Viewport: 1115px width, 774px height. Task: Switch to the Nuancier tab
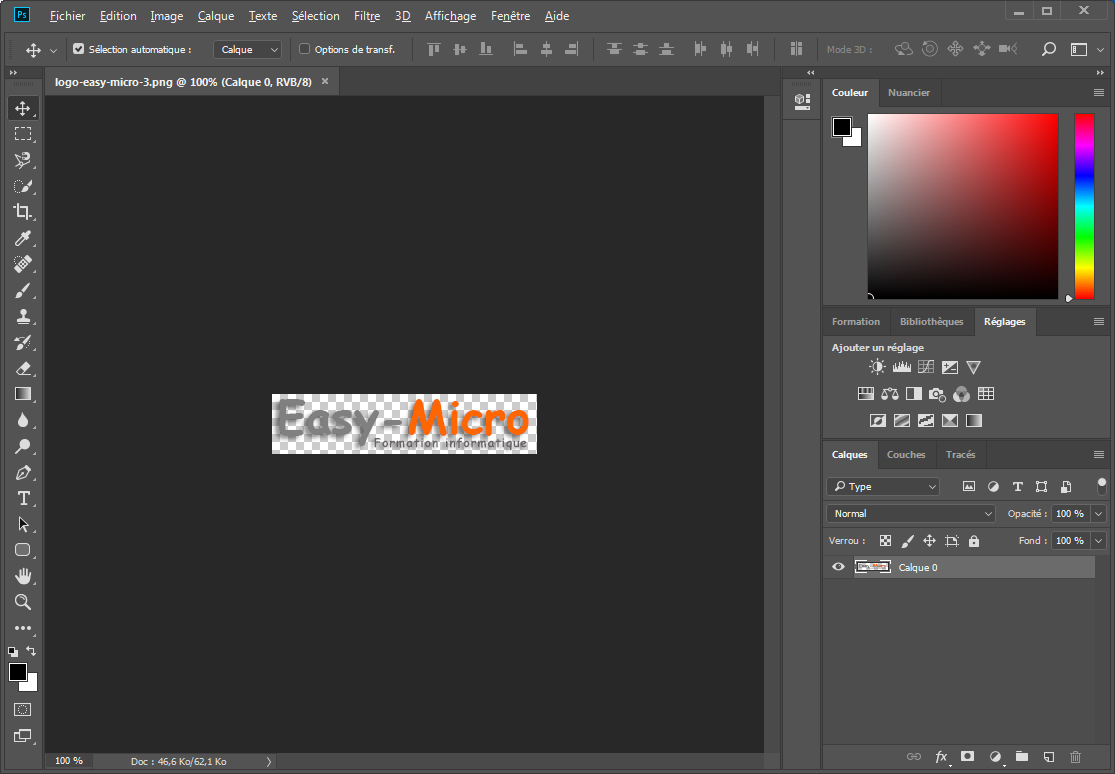(909, 92)
